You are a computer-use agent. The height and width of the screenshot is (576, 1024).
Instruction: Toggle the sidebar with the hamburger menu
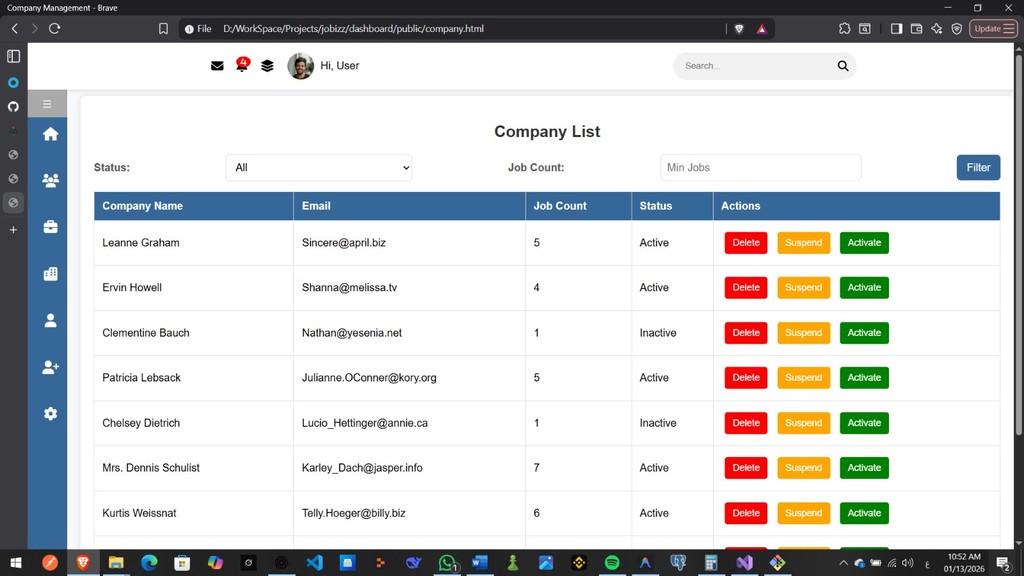(x=47, y=104)
